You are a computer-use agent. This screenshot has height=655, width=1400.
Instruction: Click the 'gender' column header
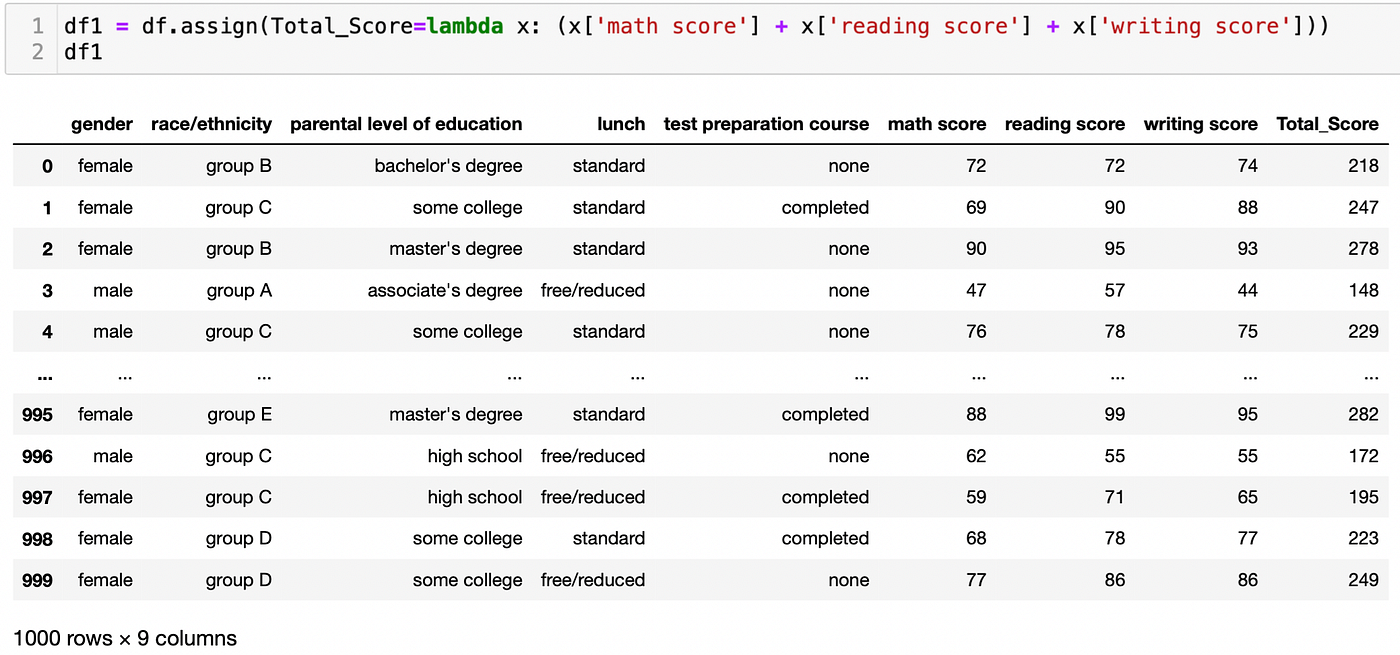pos(101,124)
